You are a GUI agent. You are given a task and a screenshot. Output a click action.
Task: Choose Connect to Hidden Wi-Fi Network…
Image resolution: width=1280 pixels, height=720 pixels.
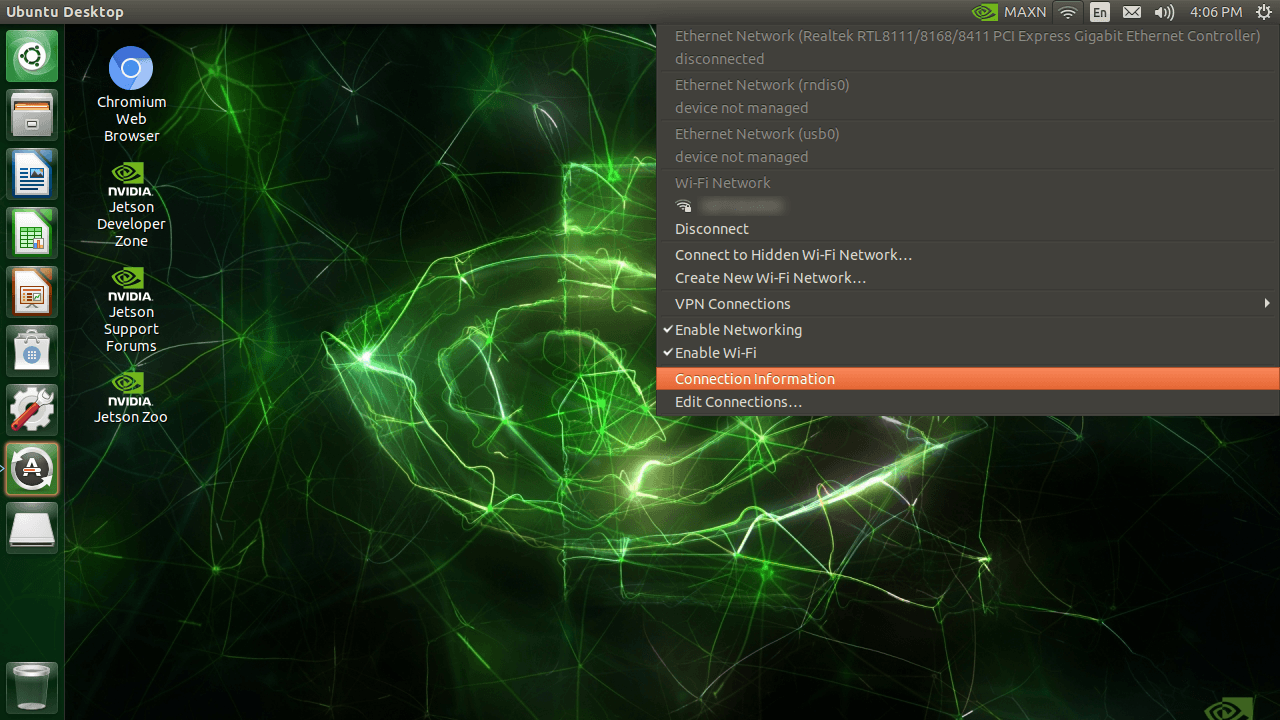968,255
